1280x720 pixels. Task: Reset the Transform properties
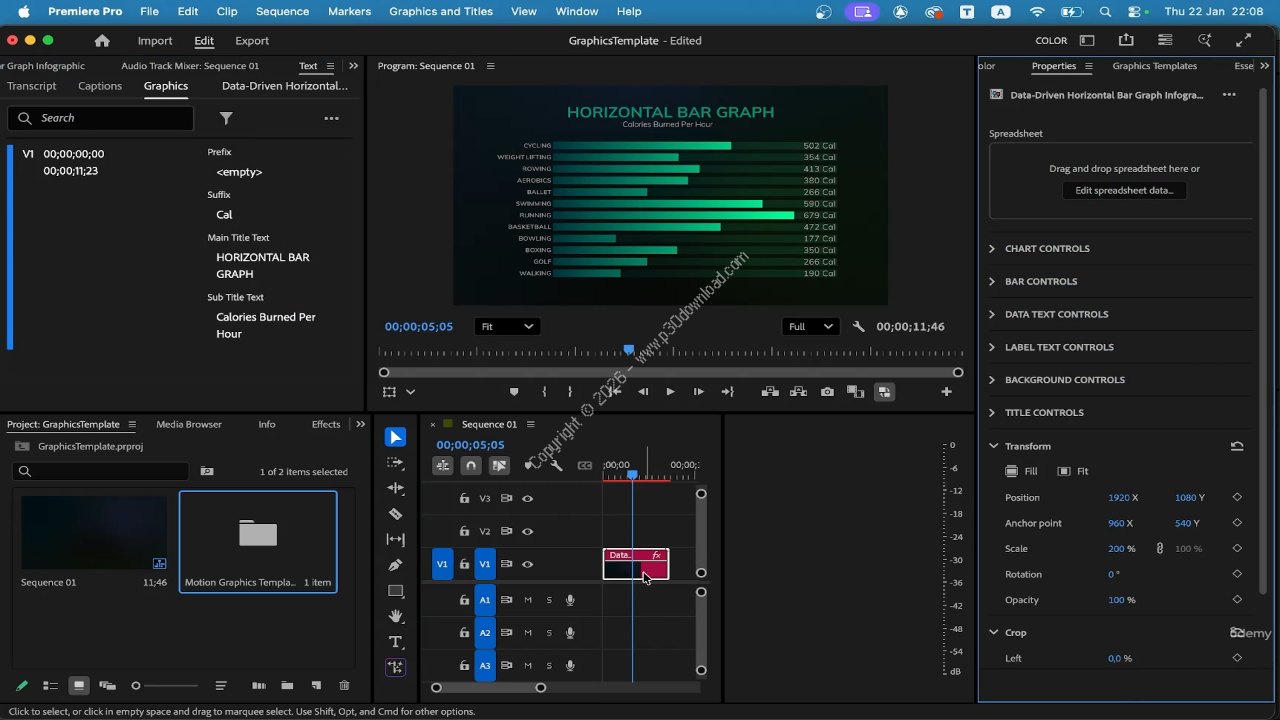point(1237,446)
